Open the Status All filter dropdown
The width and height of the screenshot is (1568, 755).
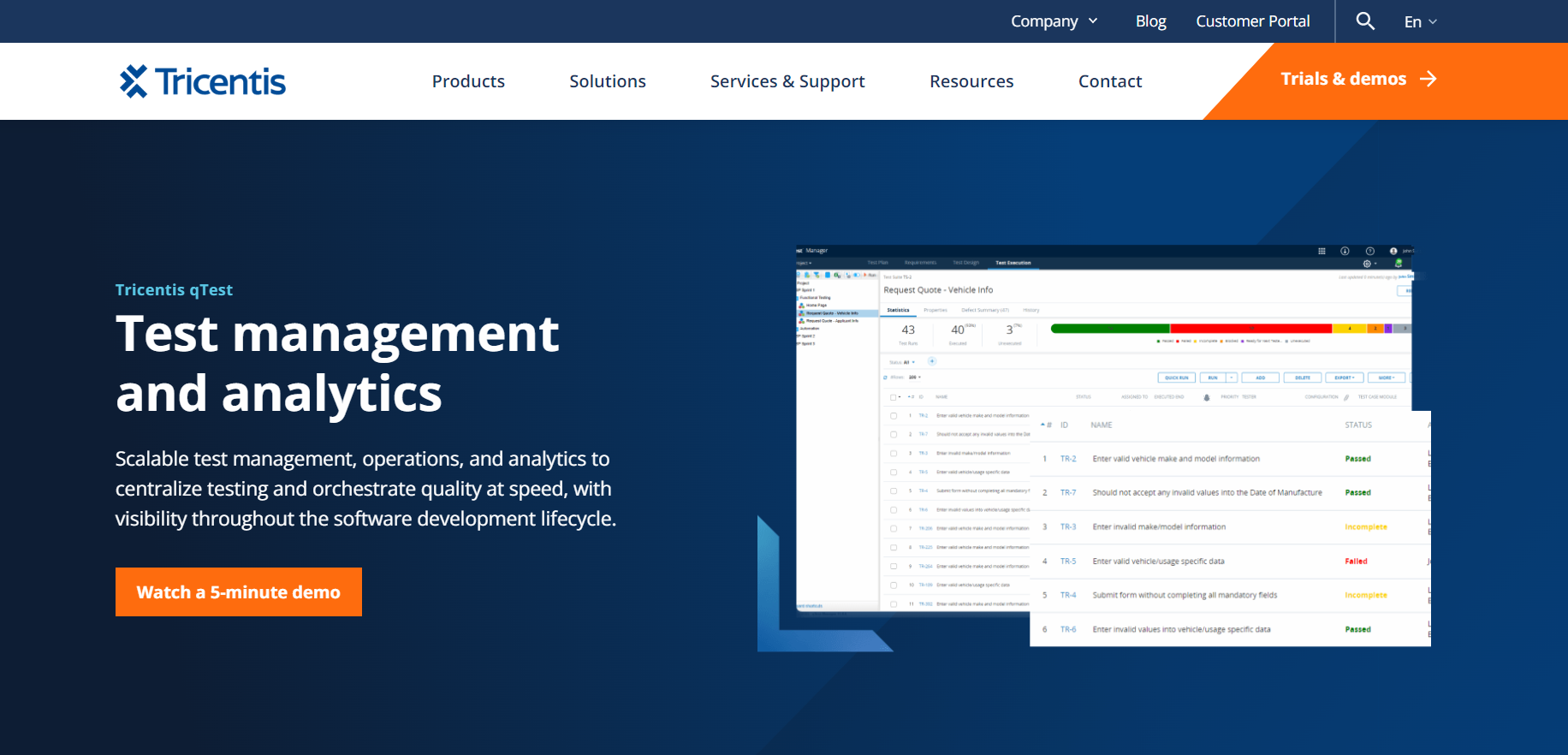pyautogui.click(x=902, y=362)
